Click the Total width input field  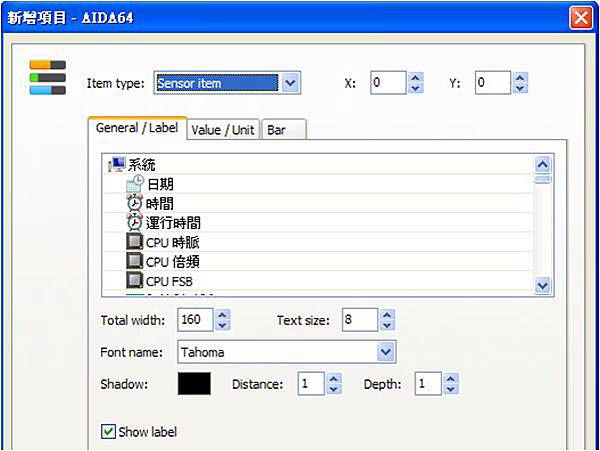195,319
